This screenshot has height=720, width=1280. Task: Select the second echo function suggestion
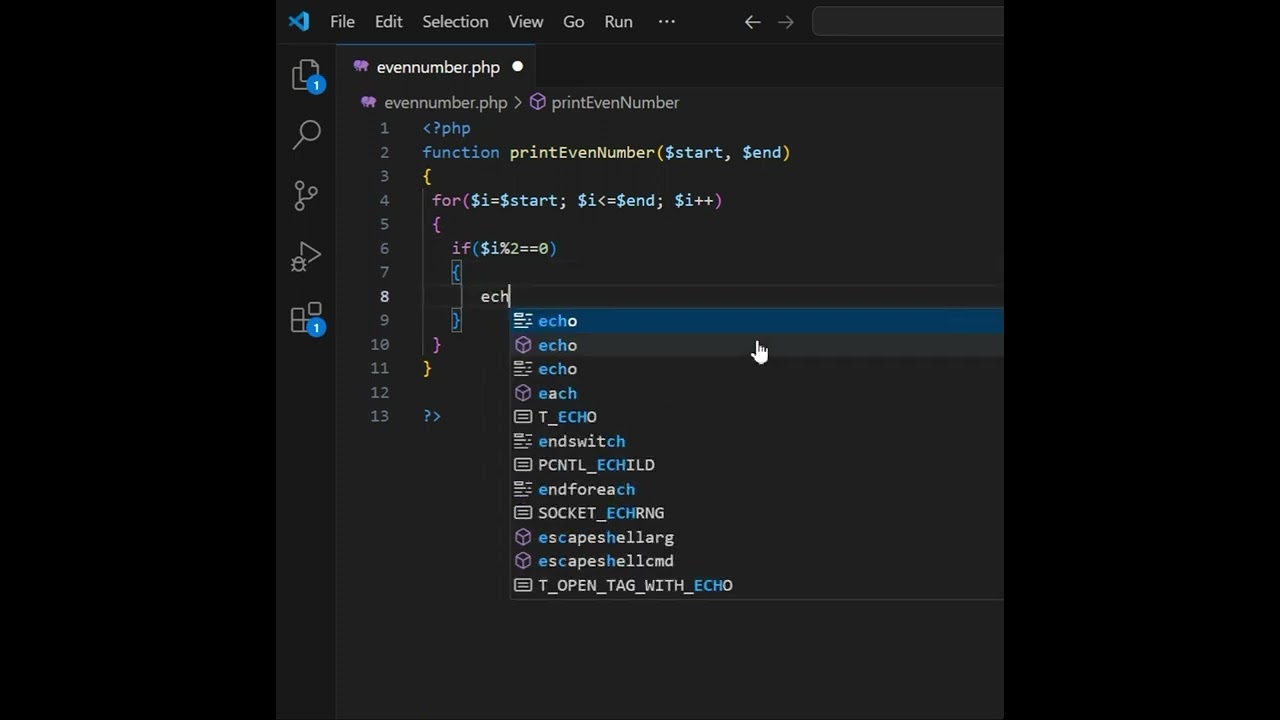pos(757,345)
